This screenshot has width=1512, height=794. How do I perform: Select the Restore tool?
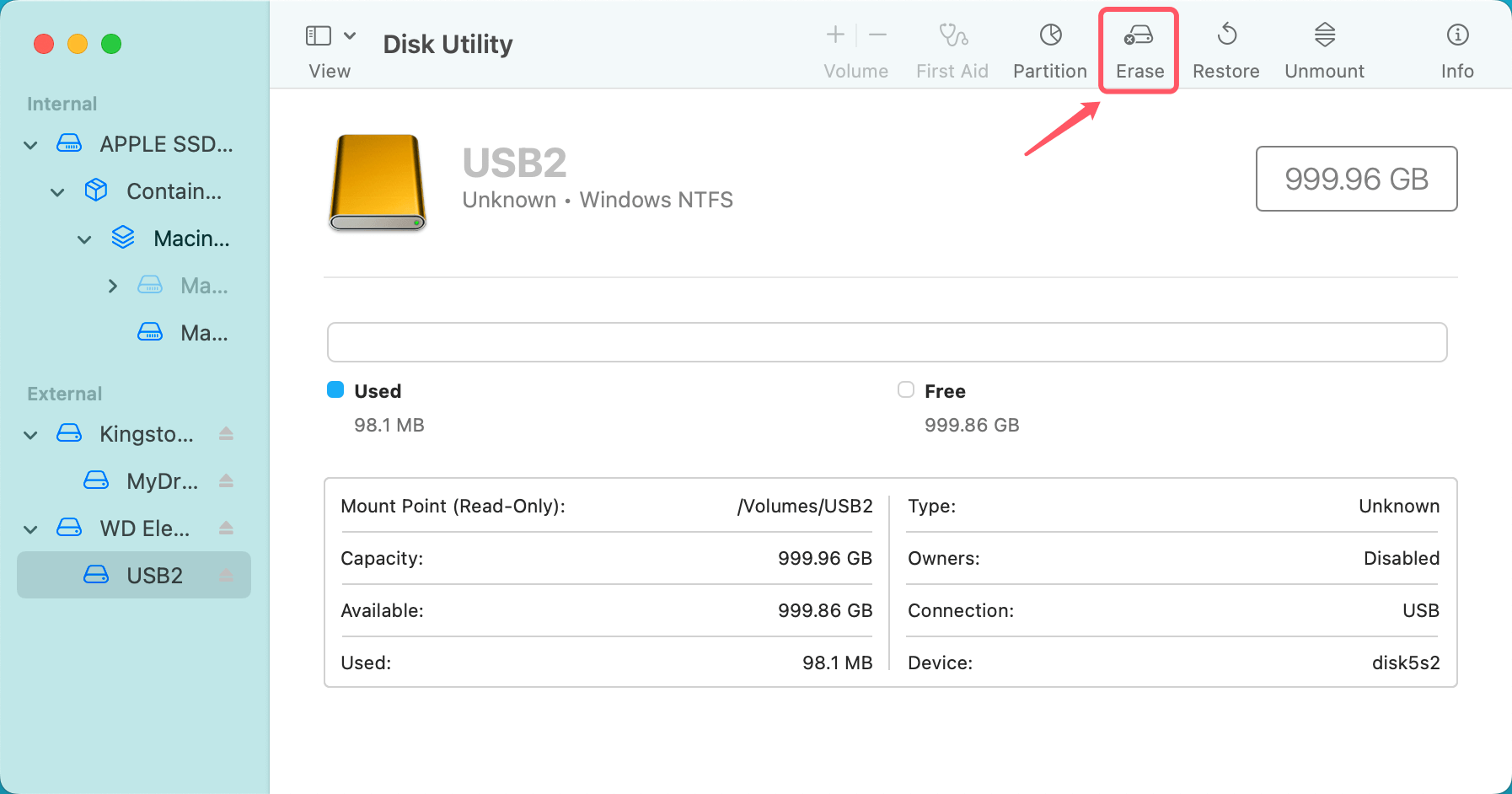1225,46
